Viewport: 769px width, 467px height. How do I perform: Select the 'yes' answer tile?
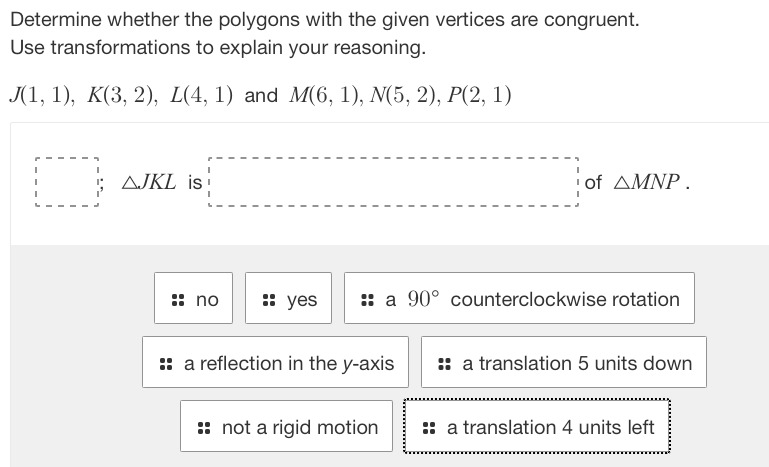[x=288, y=298]
